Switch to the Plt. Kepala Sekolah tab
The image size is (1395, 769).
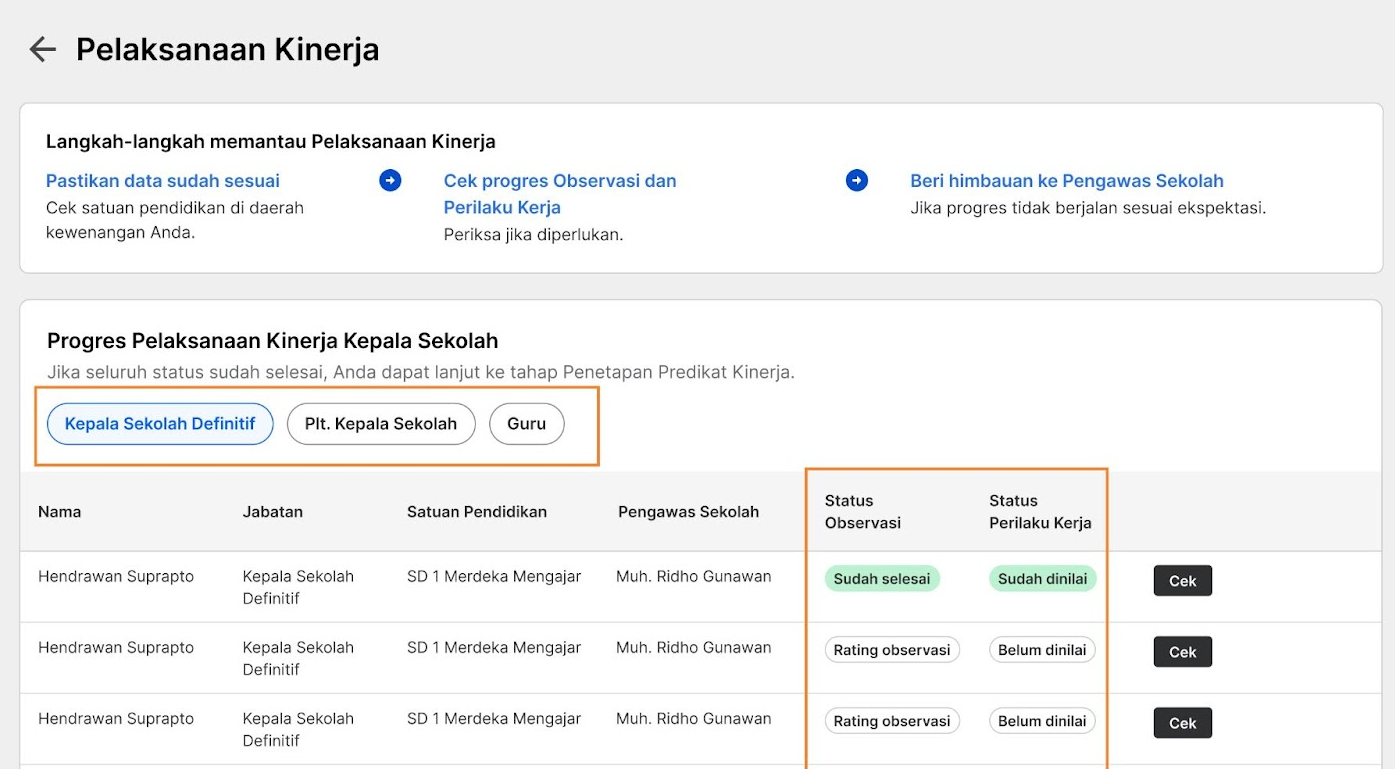click(381, 424)
